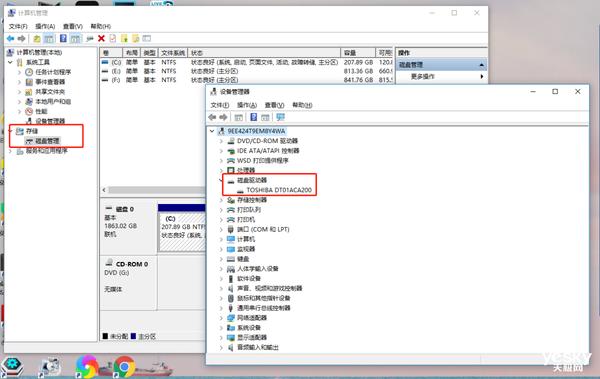This screenshot has width=600, height=379.
Task: Select the 计算机 monitor icon in Device Manager
Action: 231,239
